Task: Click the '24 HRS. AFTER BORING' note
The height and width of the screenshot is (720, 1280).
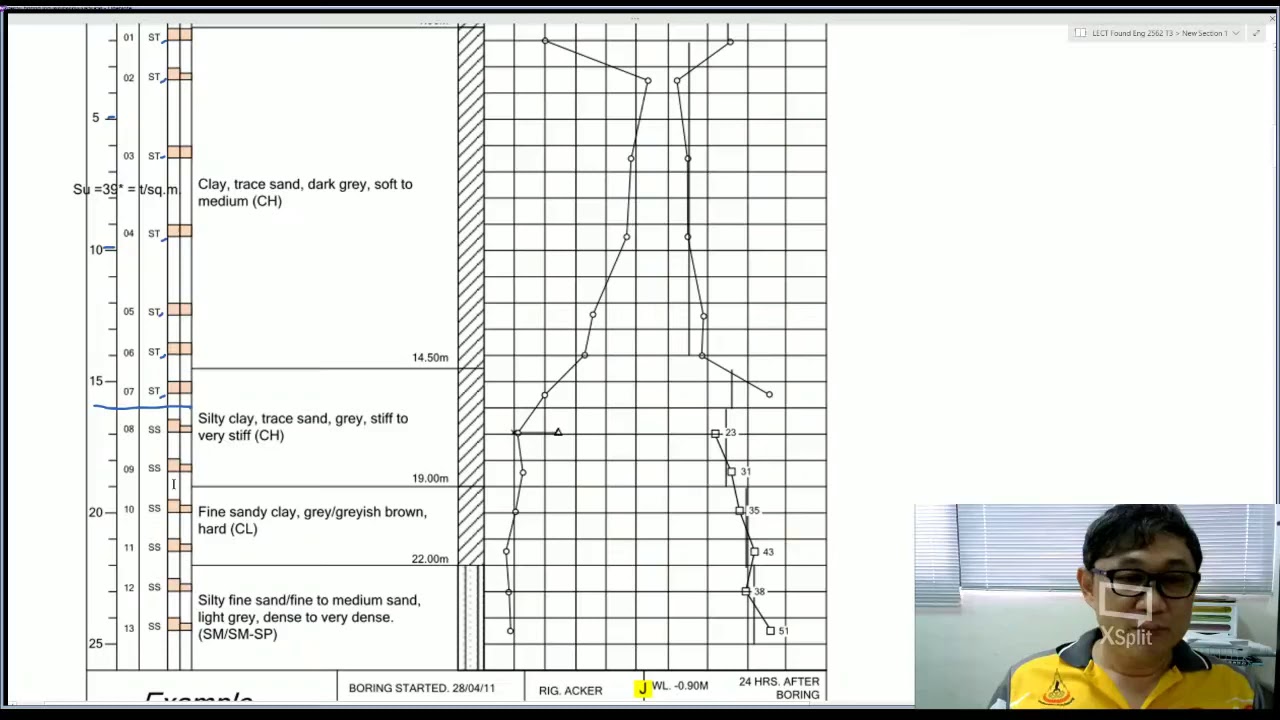Action: coord(779,688)
